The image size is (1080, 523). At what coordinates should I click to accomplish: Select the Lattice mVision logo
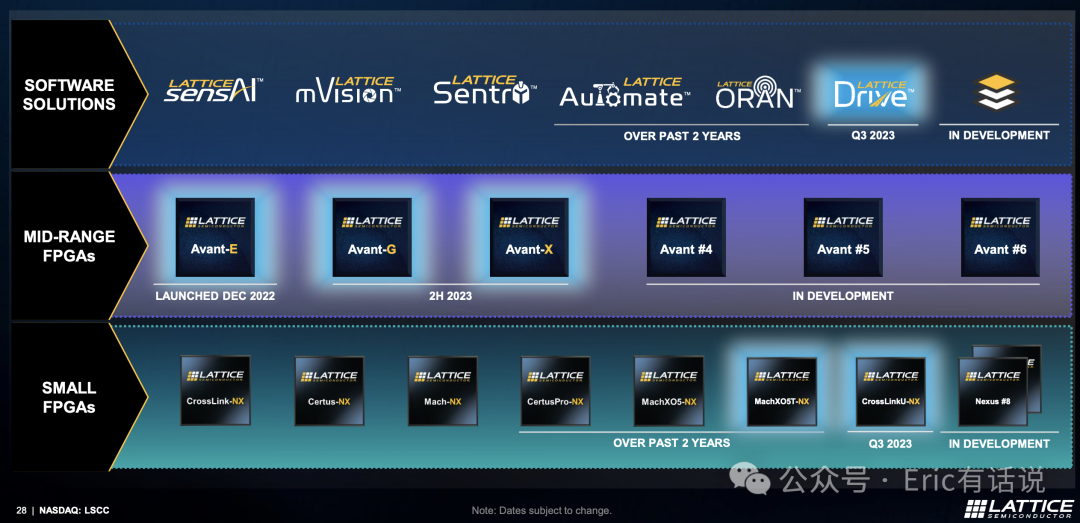[x=348, y=90]
